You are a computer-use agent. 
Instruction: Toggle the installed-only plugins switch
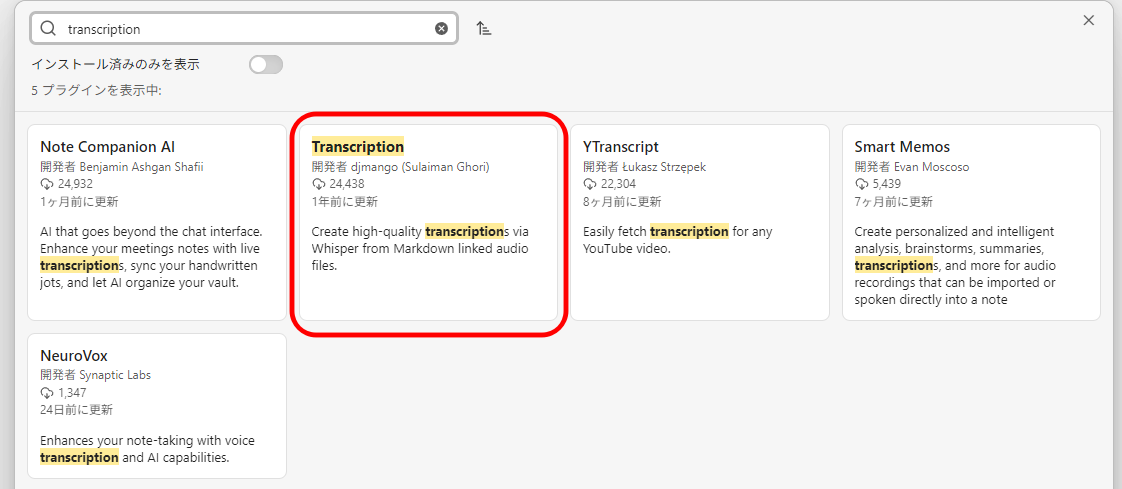click(266, 64)
